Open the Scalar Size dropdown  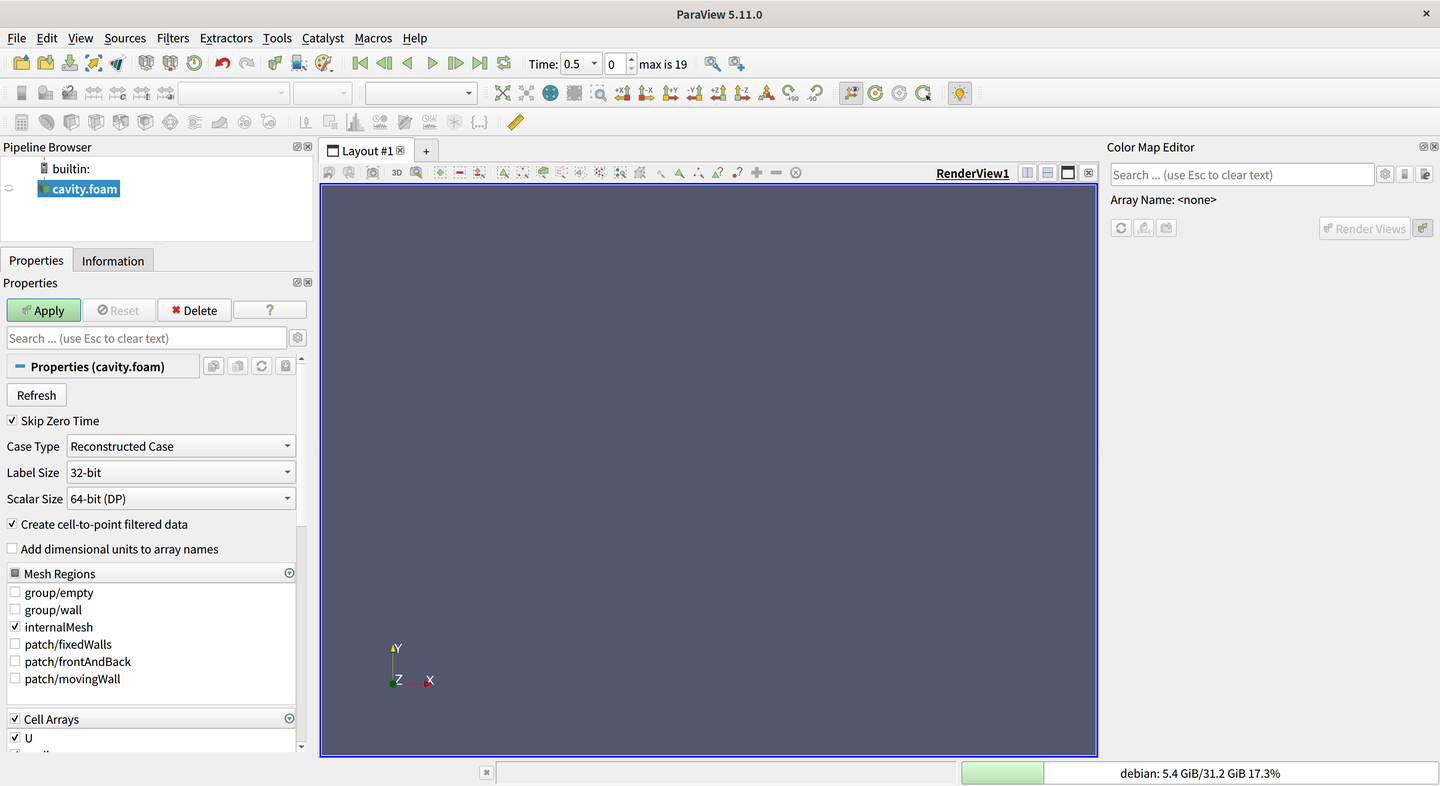(181, 498)
